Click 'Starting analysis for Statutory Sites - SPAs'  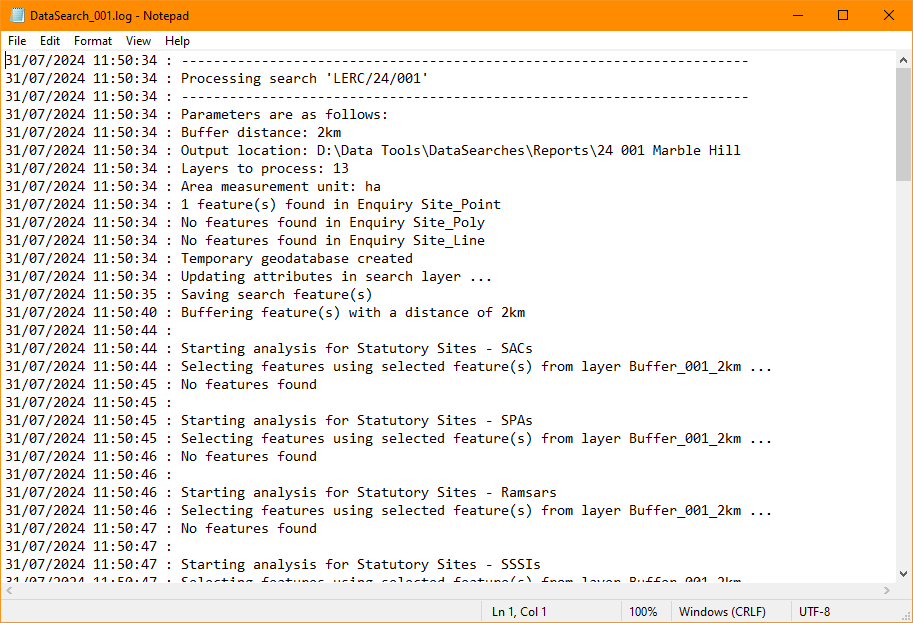pos(356,420)
